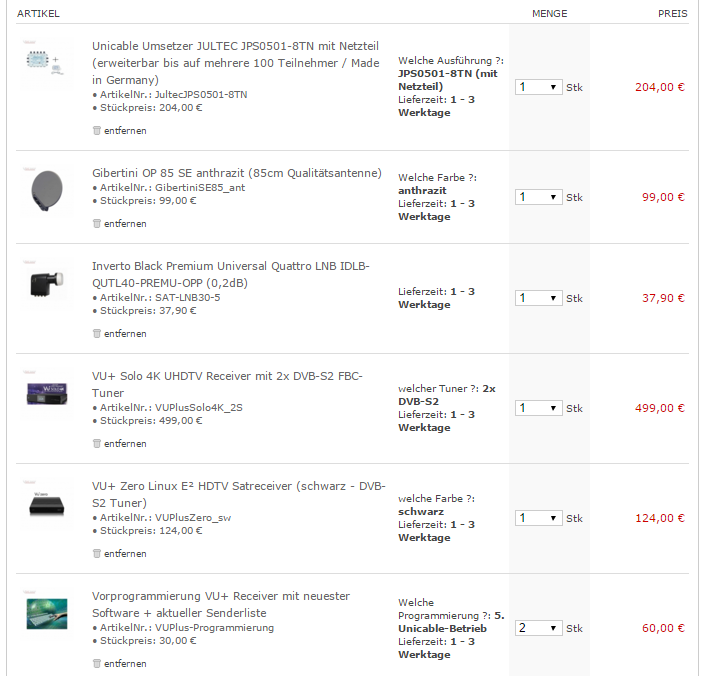Open quantity dropdown for Gibertini antenna
This screenshot has height=676, width=703.
point(539,197)
